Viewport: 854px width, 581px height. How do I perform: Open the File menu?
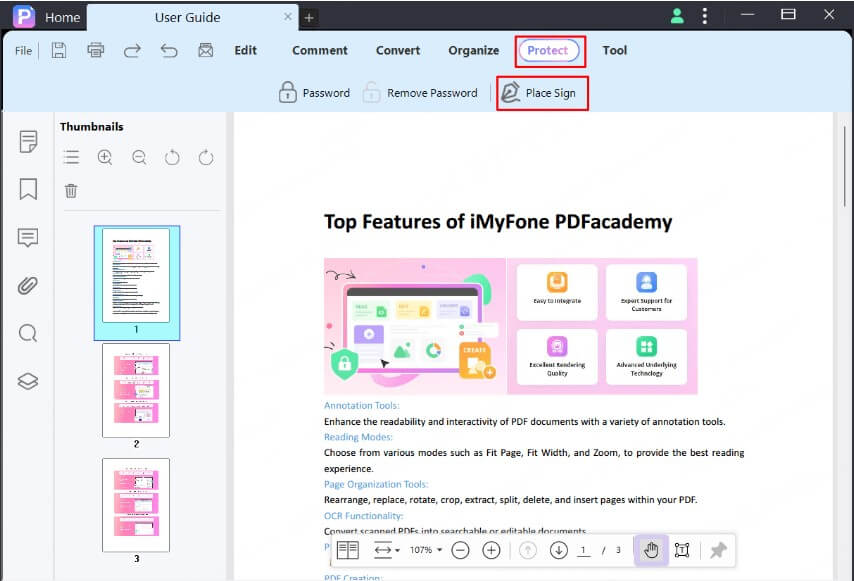23,51
